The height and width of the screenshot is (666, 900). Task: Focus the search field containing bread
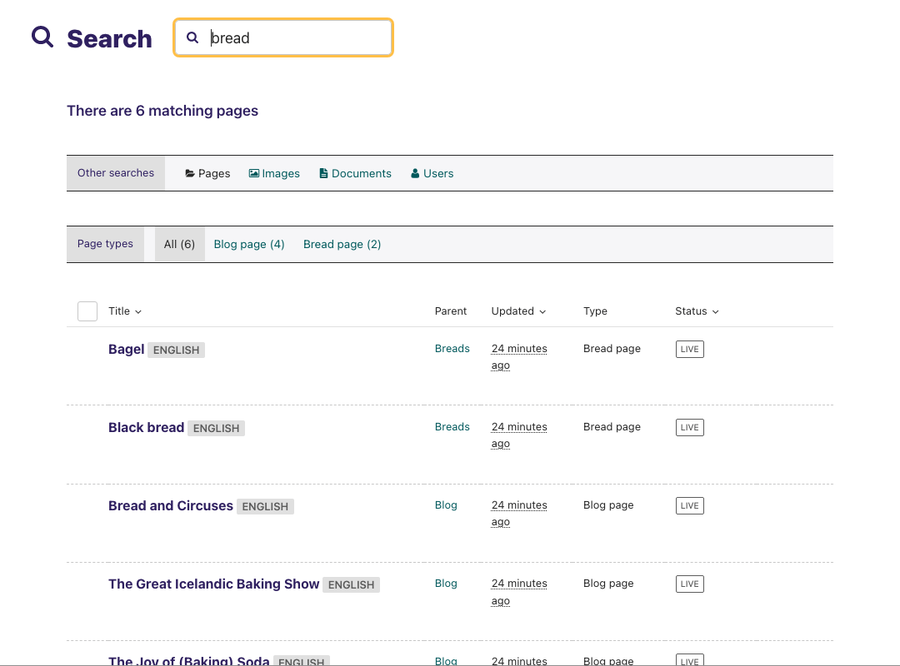283,38
